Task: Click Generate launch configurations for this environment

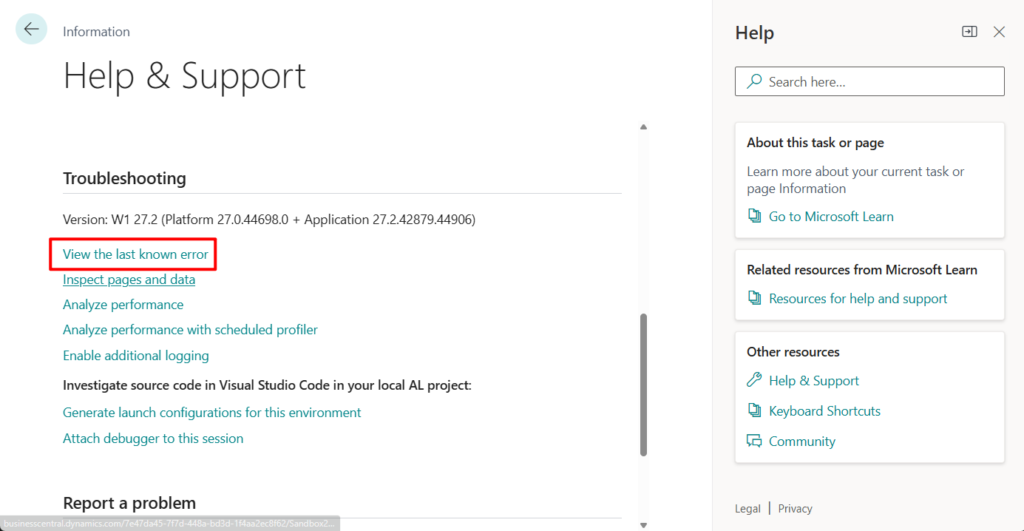Action: (212, 412)
